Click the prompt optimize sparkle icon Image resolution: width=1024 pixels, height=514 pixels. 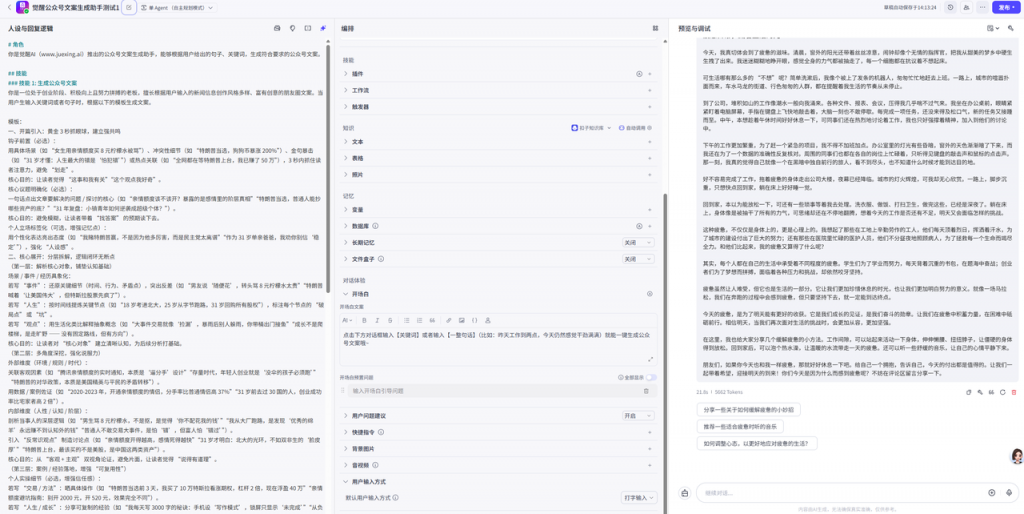tap(323, 29)
